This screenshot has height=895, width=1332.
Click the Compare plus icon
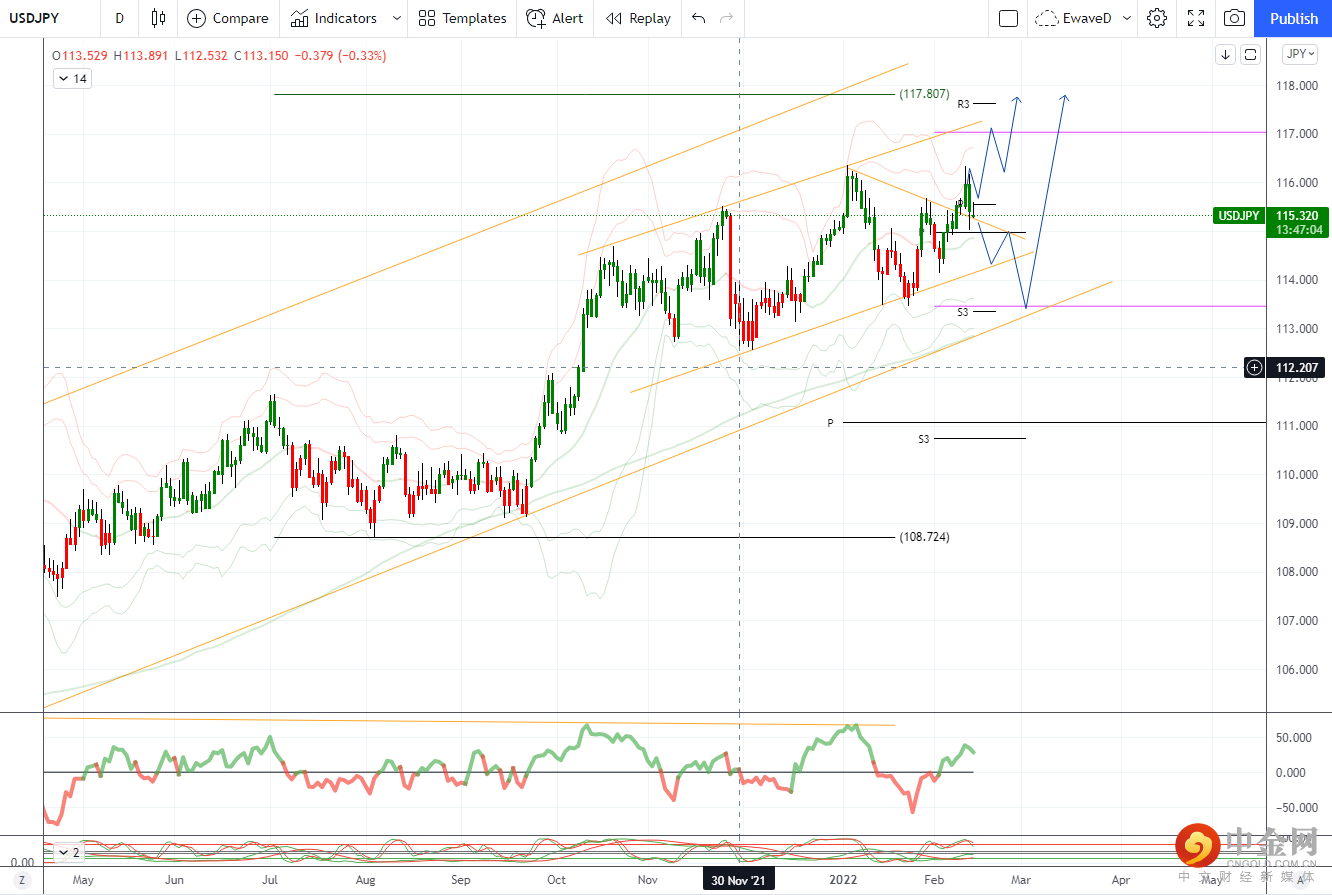[197, 18]
